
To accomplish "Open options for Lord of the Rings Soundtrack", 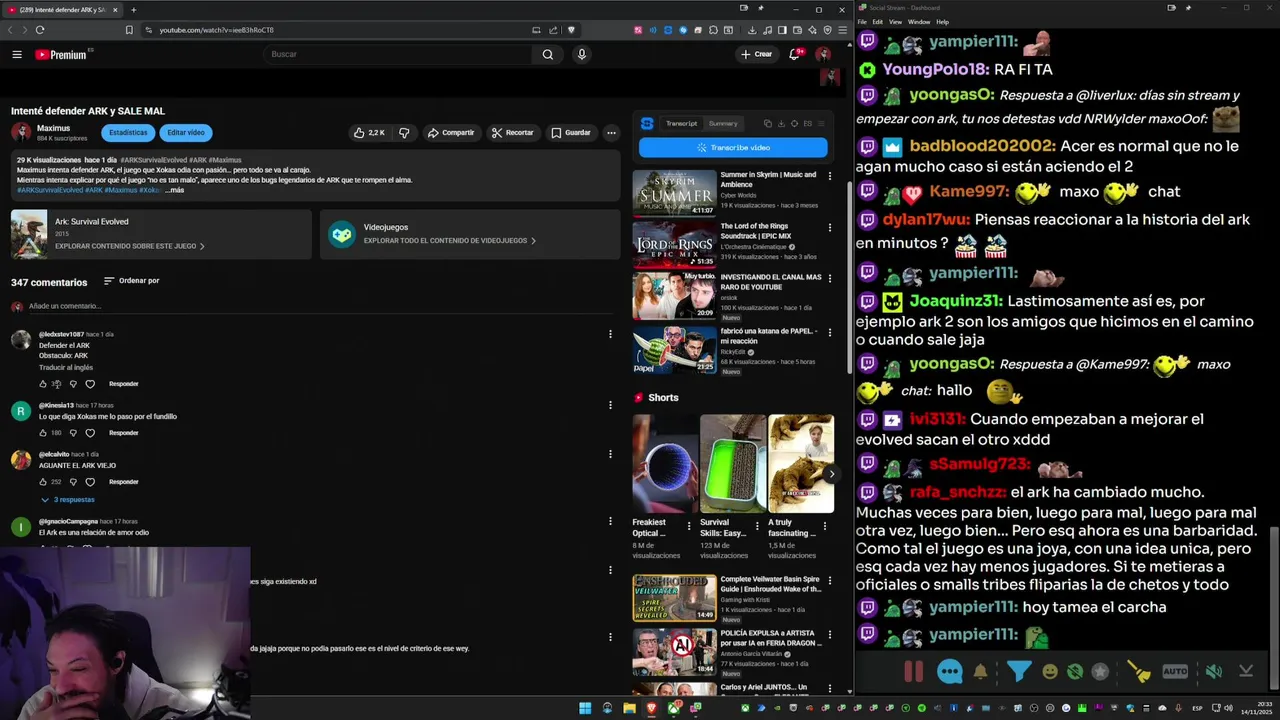I will pos(829,228).
